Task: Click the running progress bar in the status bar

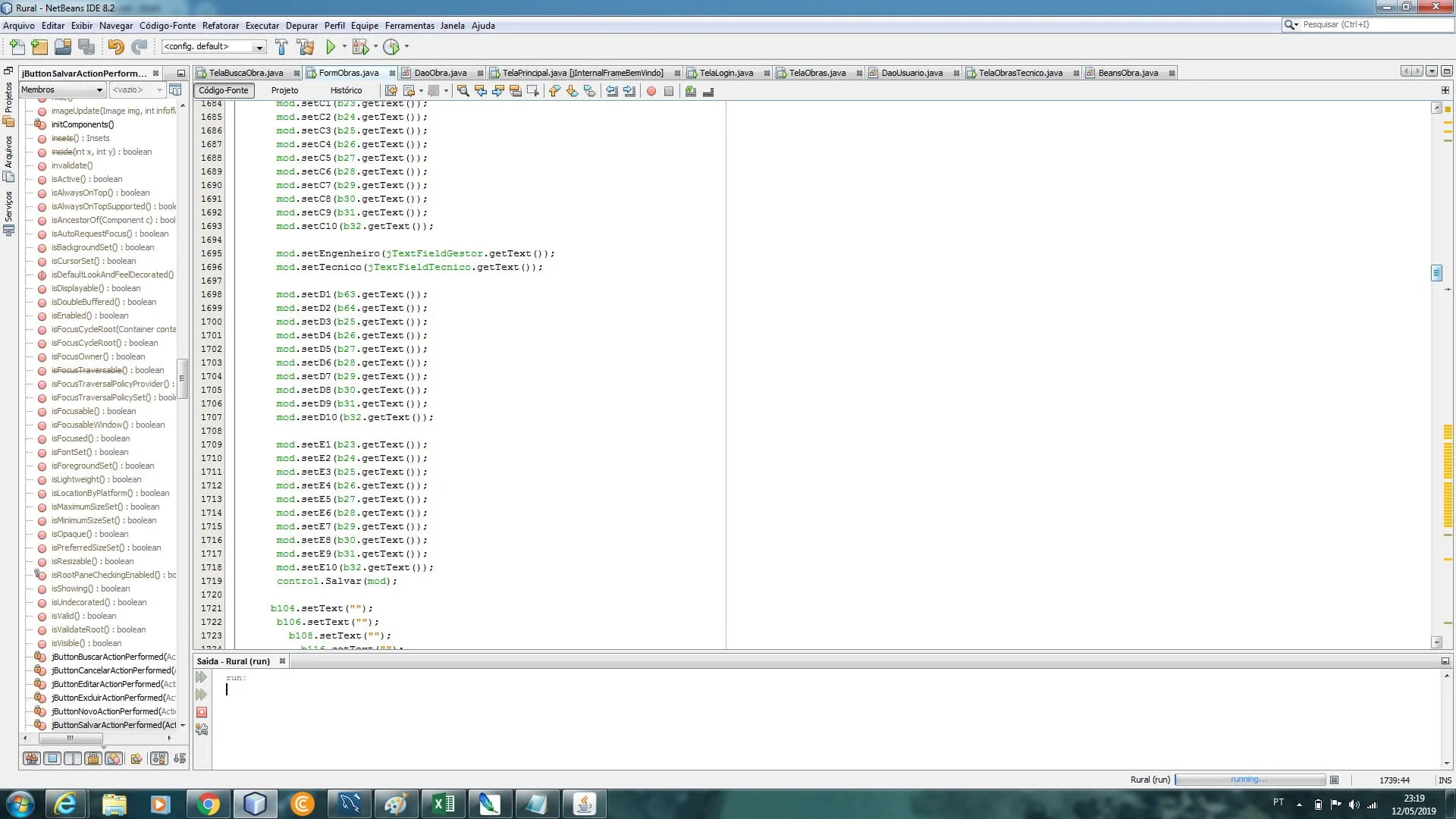Action: pos(1249,780)
